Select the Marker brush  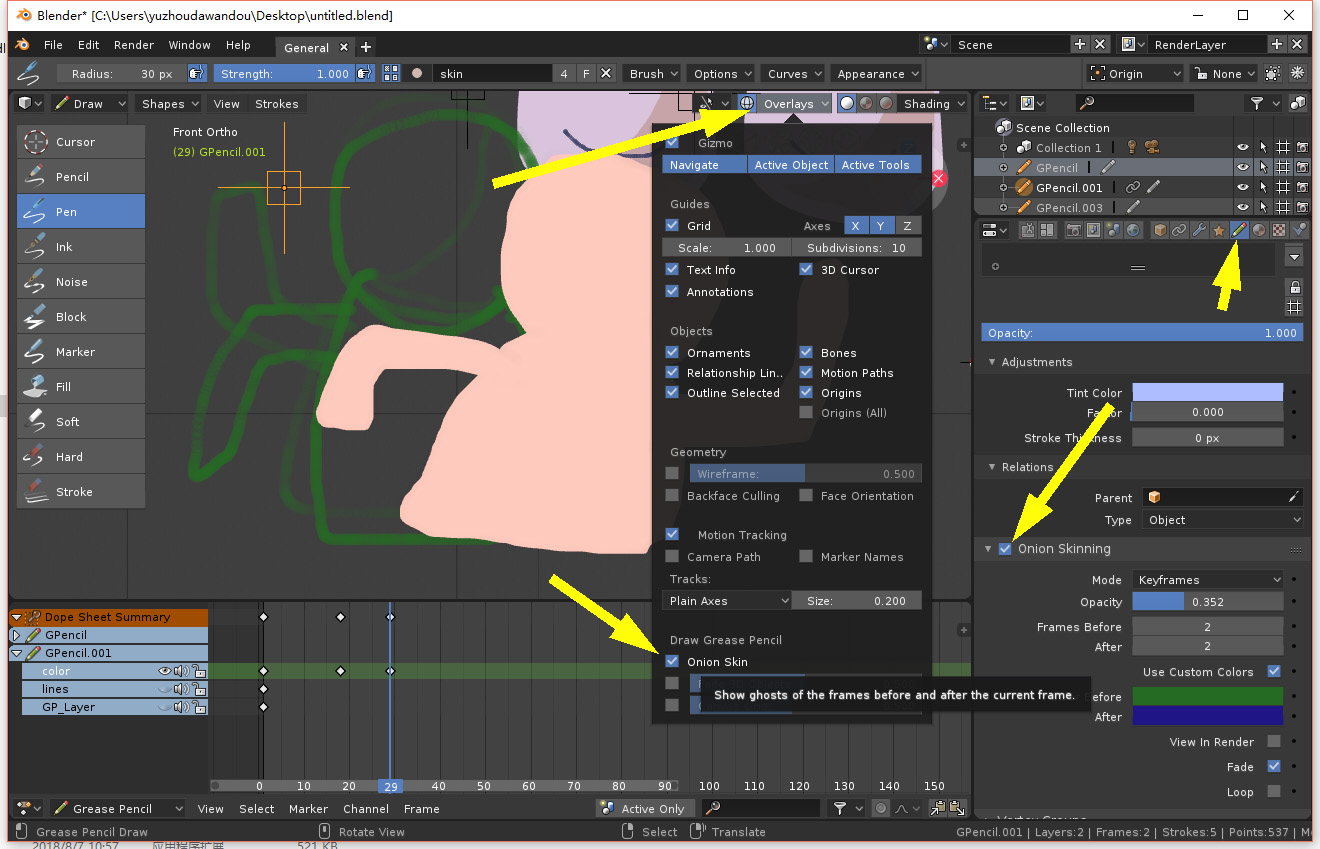(x=81, y=352)
